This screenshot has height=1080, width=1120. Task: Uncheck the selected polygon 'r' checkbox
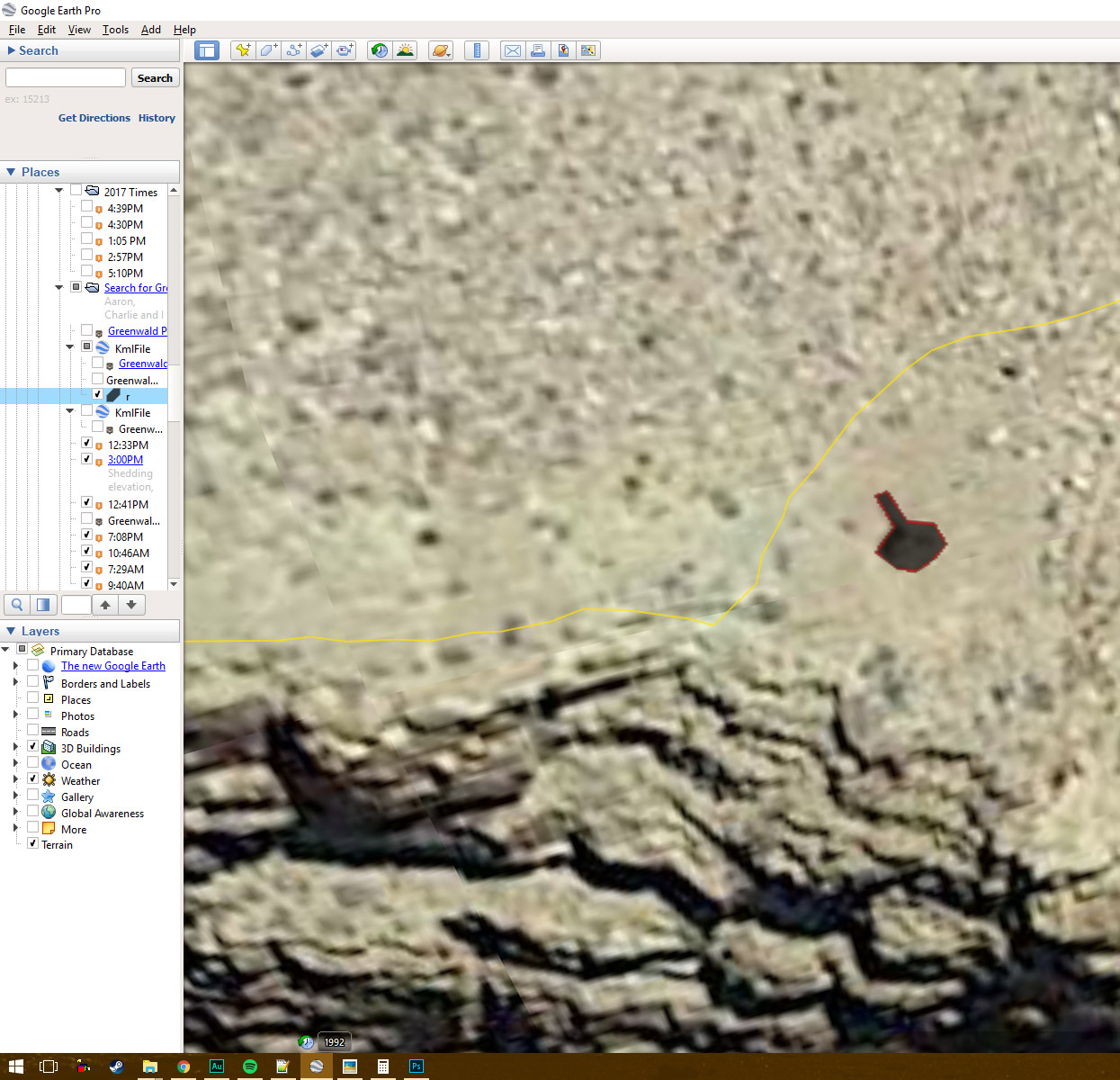[97, 394]
